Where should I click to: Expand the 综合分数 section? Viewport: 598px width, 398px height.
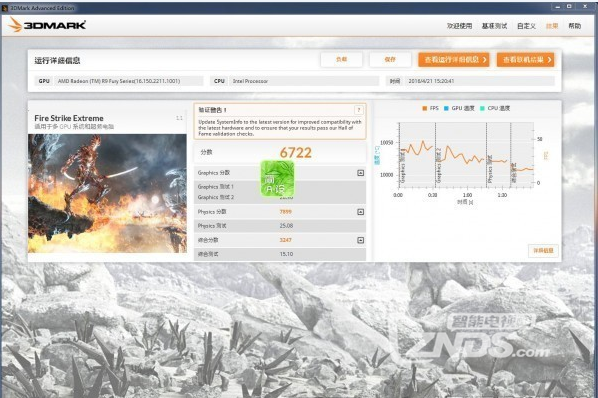[x=360, y=240]
